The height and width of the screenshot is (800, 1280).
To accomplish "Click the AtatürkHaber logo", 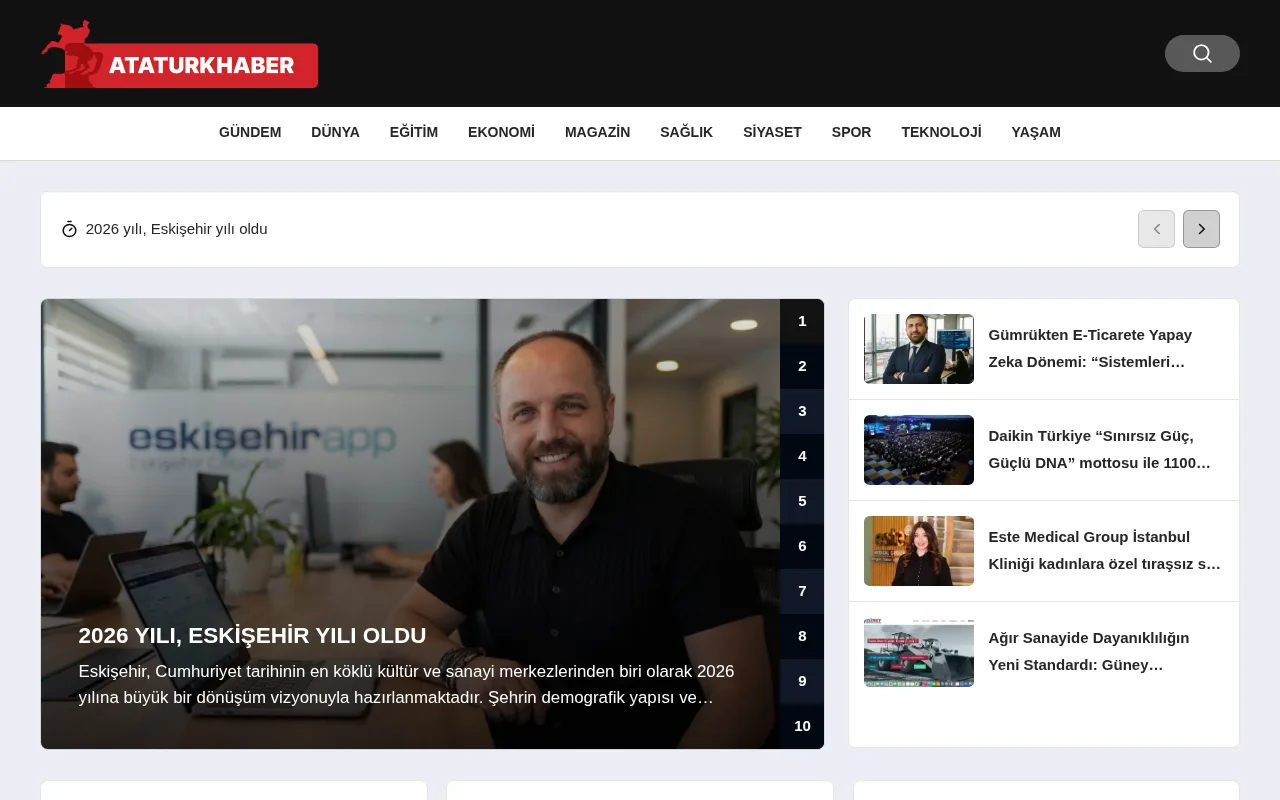I will coord(179,53).
